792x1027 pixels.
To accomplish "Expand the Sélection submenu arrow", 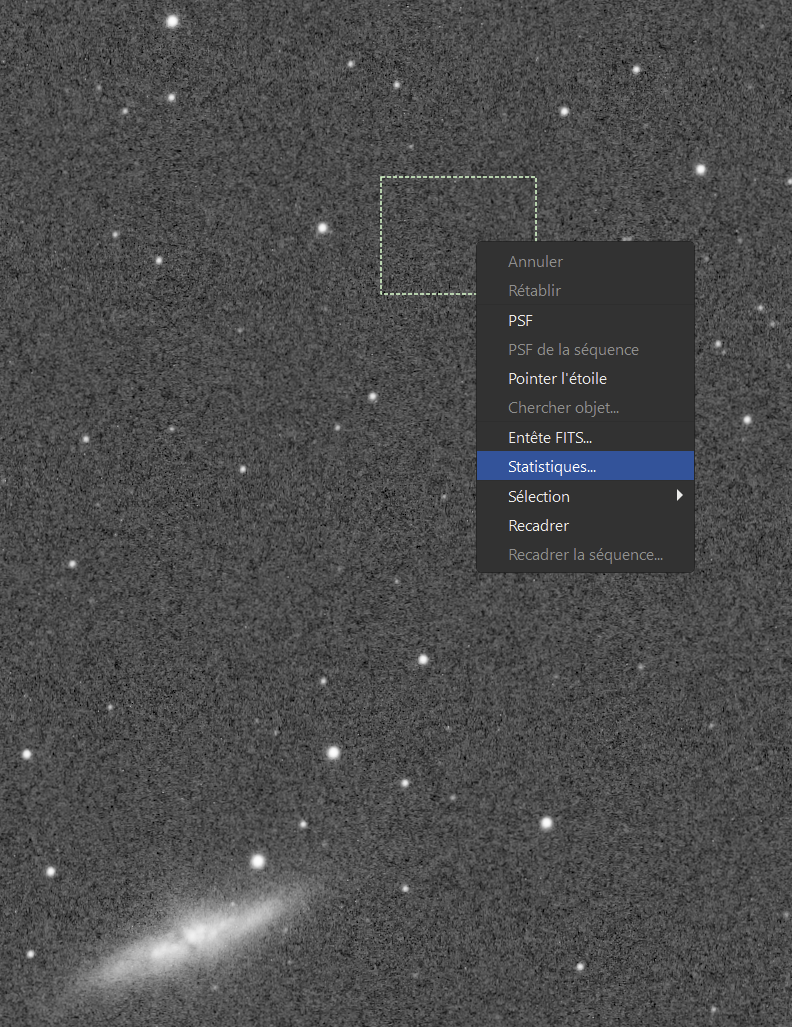I will tap(679, 495).
